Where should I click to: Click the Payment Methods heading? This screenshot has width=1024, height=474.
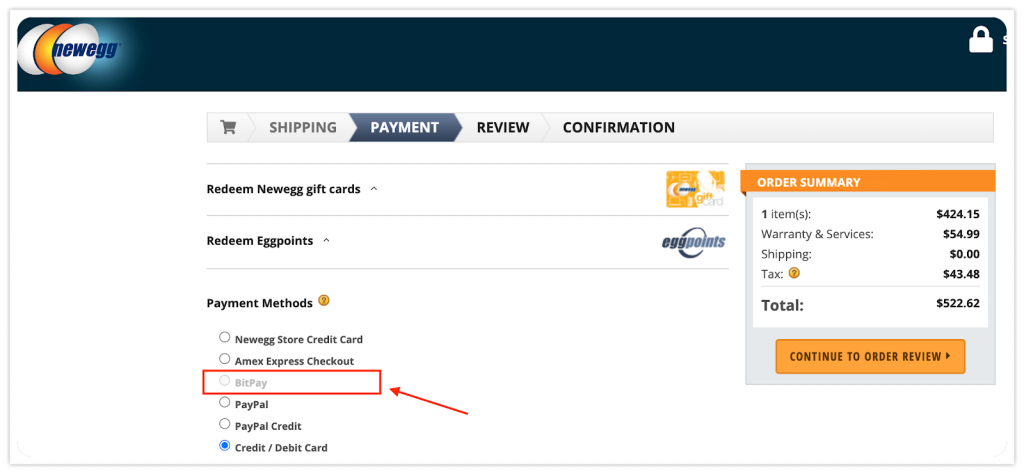[259, 304]
